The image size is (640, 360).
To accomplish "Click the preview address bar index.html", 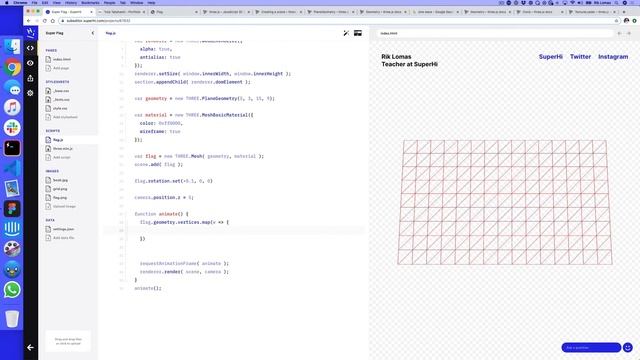I will click(495, 33).
